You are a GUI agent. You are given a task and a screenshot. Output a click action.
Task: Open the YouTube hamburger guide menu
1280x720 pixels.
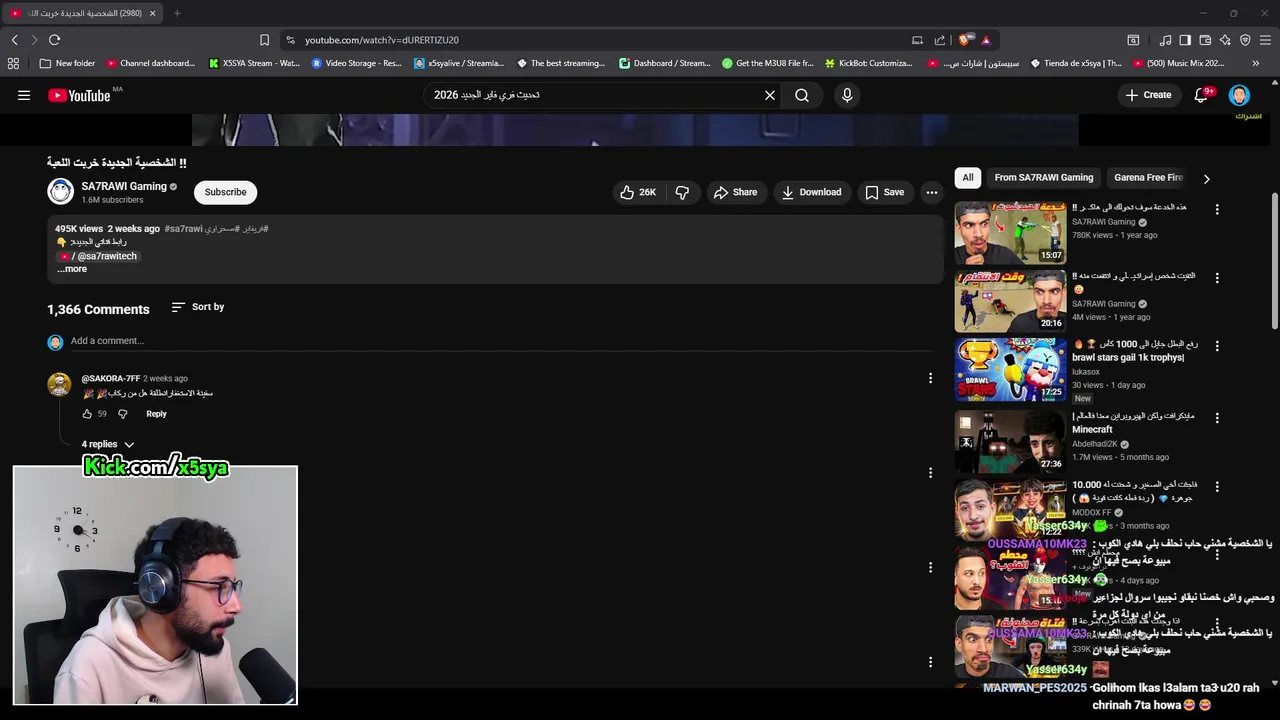click(24, 95)
